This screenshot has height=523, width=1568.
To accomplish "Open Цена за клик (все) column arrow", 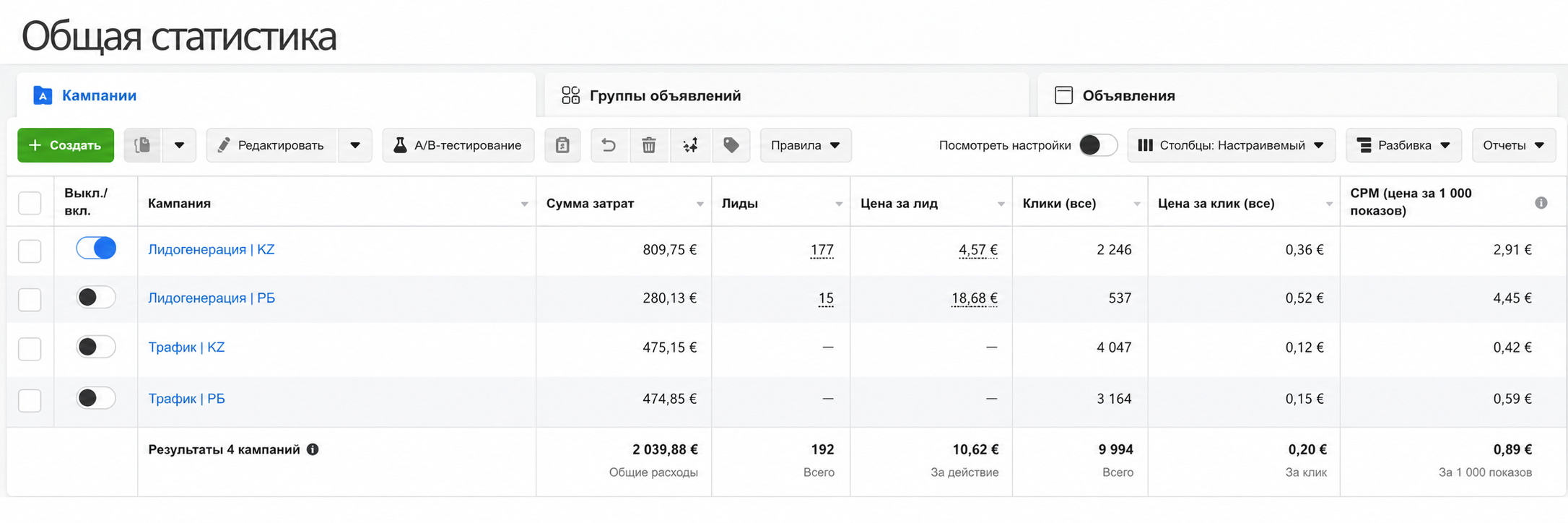I will (x=1329, y=204).
